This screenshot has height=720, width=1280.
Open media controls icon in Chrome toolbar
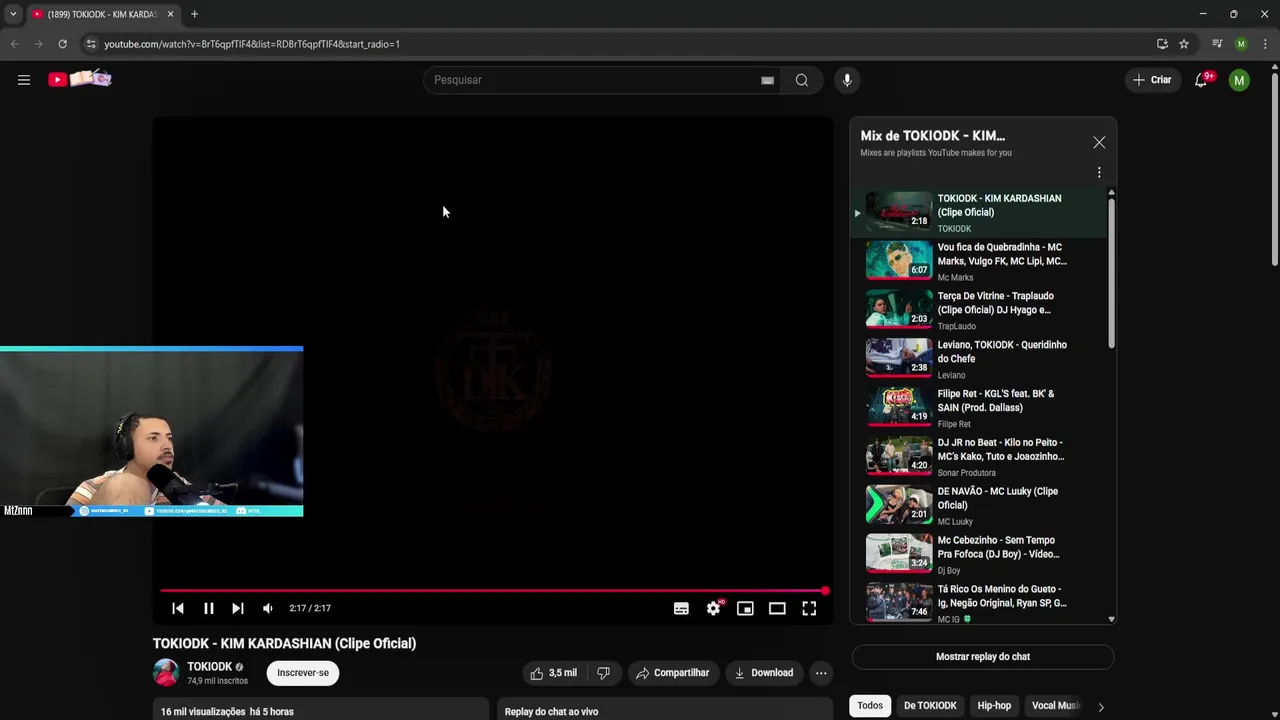pos(1217,44)
